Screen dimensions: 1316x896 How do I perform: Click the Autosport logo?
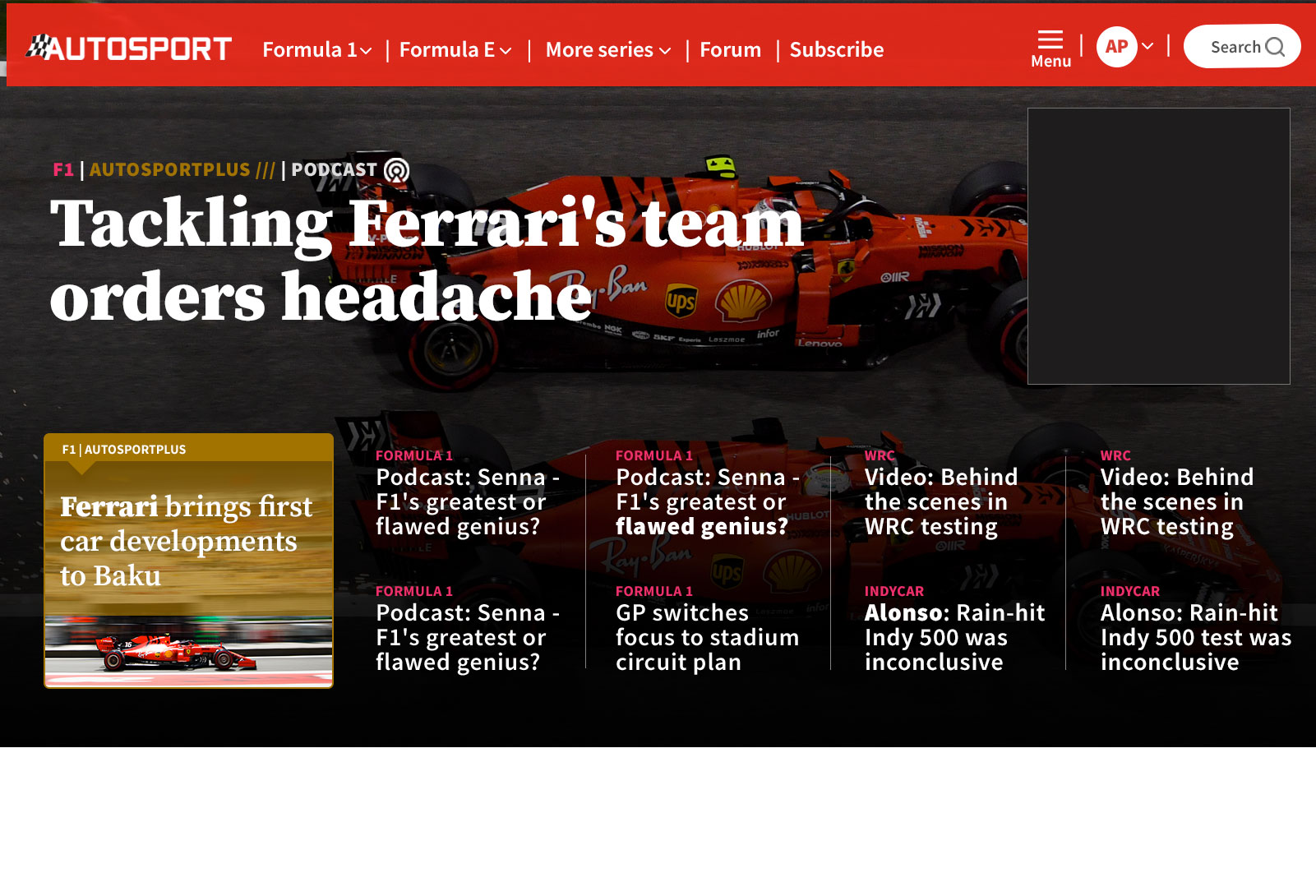(129, 48)
